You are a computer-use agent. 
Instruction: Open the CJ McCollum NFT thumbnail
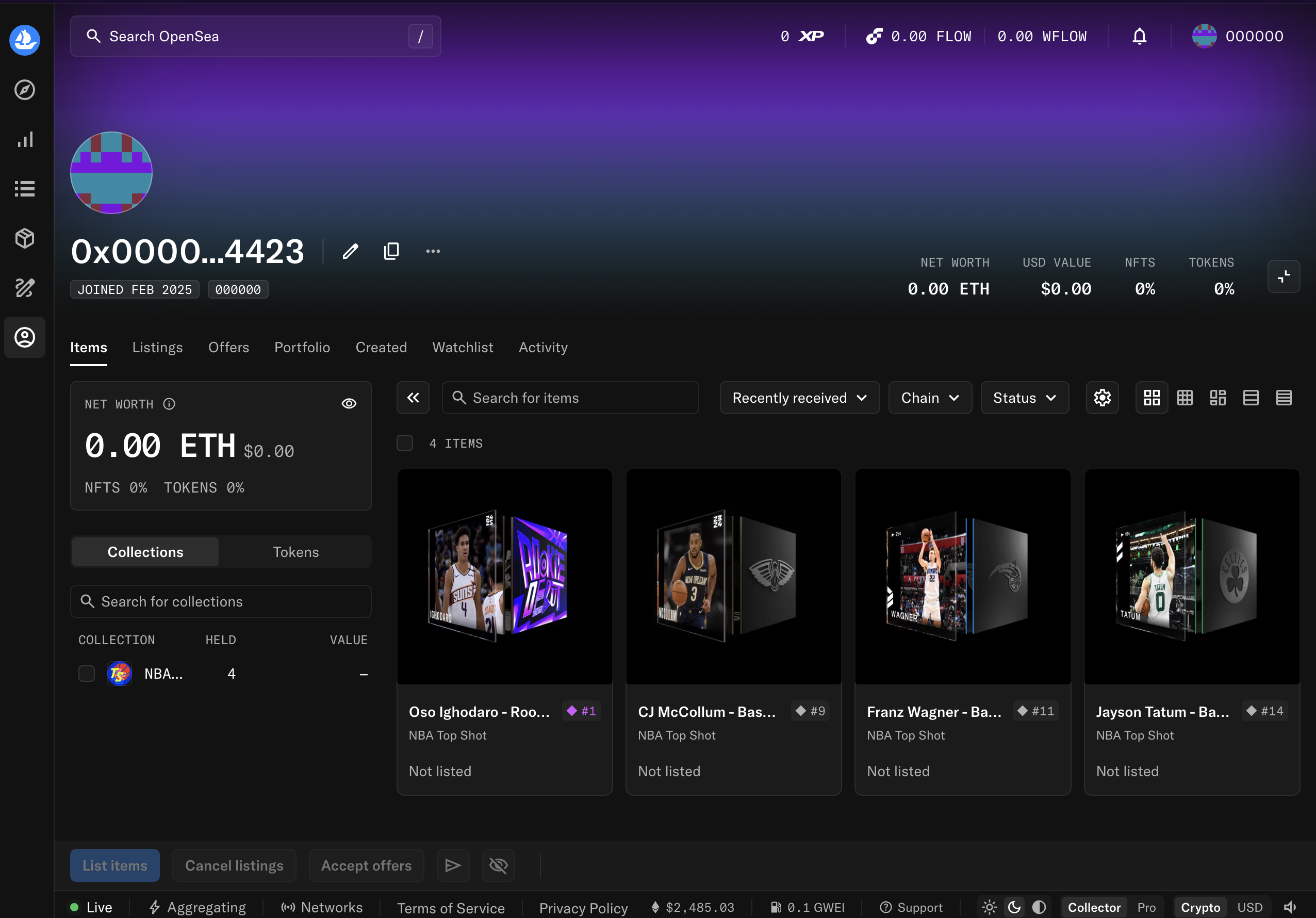tap(733, 576)
